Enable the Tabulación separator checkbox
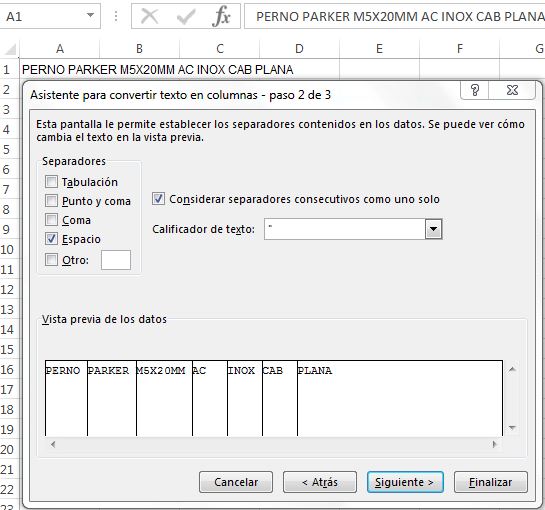 (51, 181)
